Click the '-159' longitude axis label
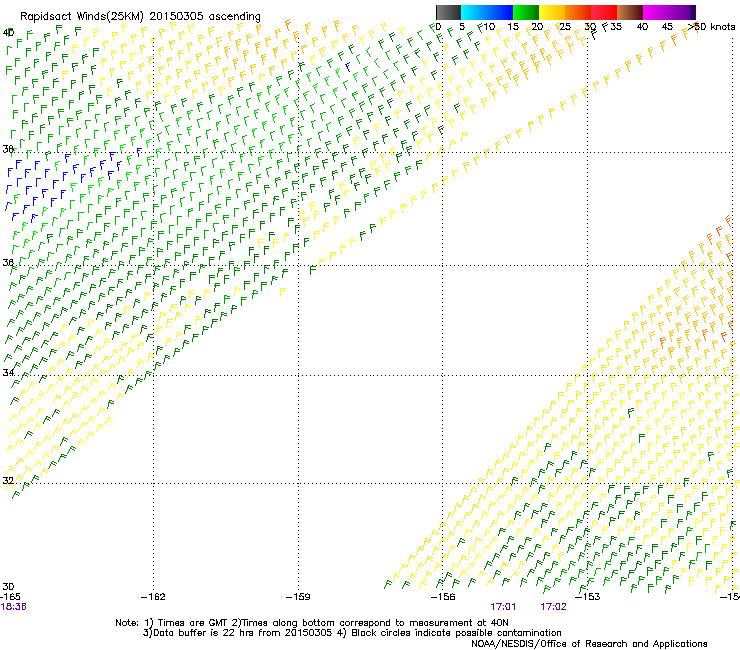The image size is (740, 650). (298, 597)
